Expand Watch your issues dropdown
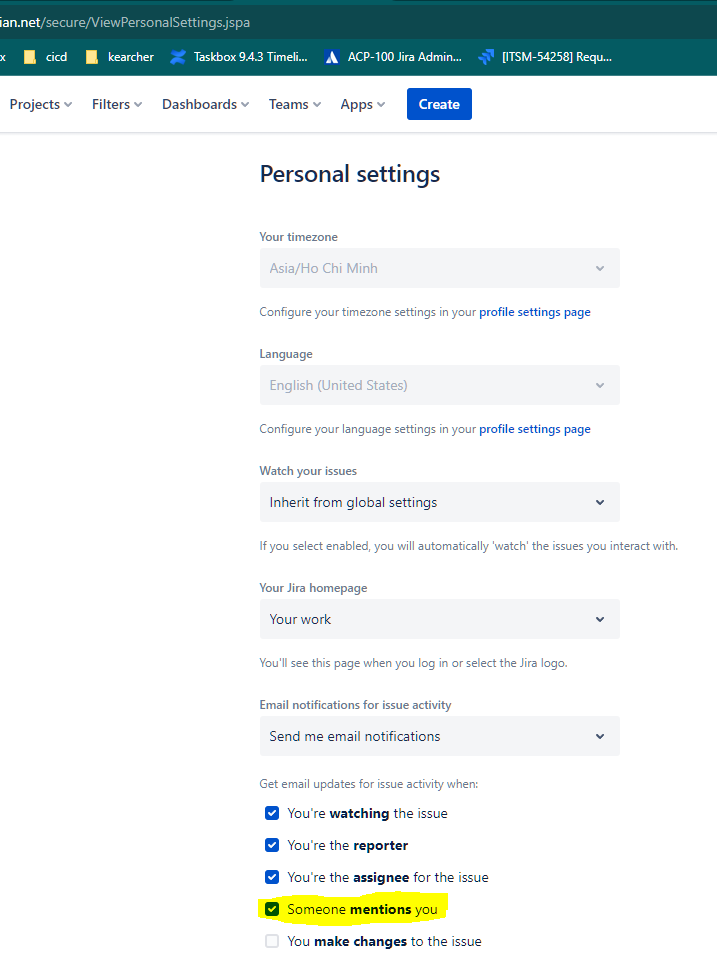Viewport: 717px width, 963px height. pos(439,502)
